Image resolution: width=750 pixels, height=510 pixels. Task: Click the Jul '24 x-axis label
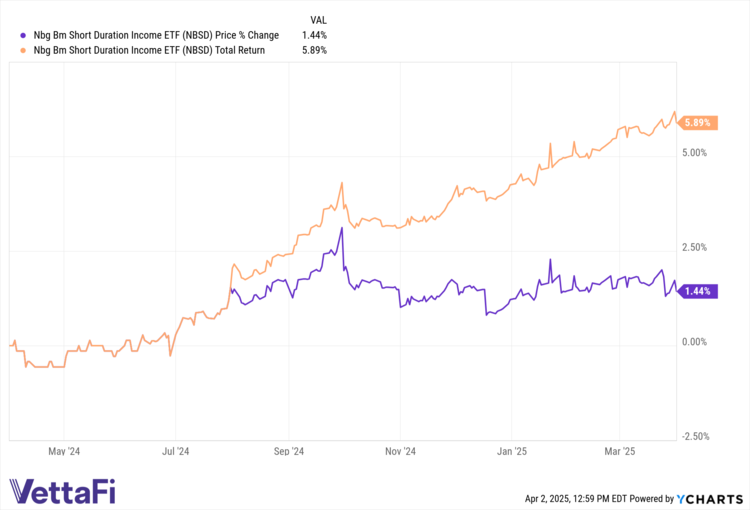[x=175, y=452]
